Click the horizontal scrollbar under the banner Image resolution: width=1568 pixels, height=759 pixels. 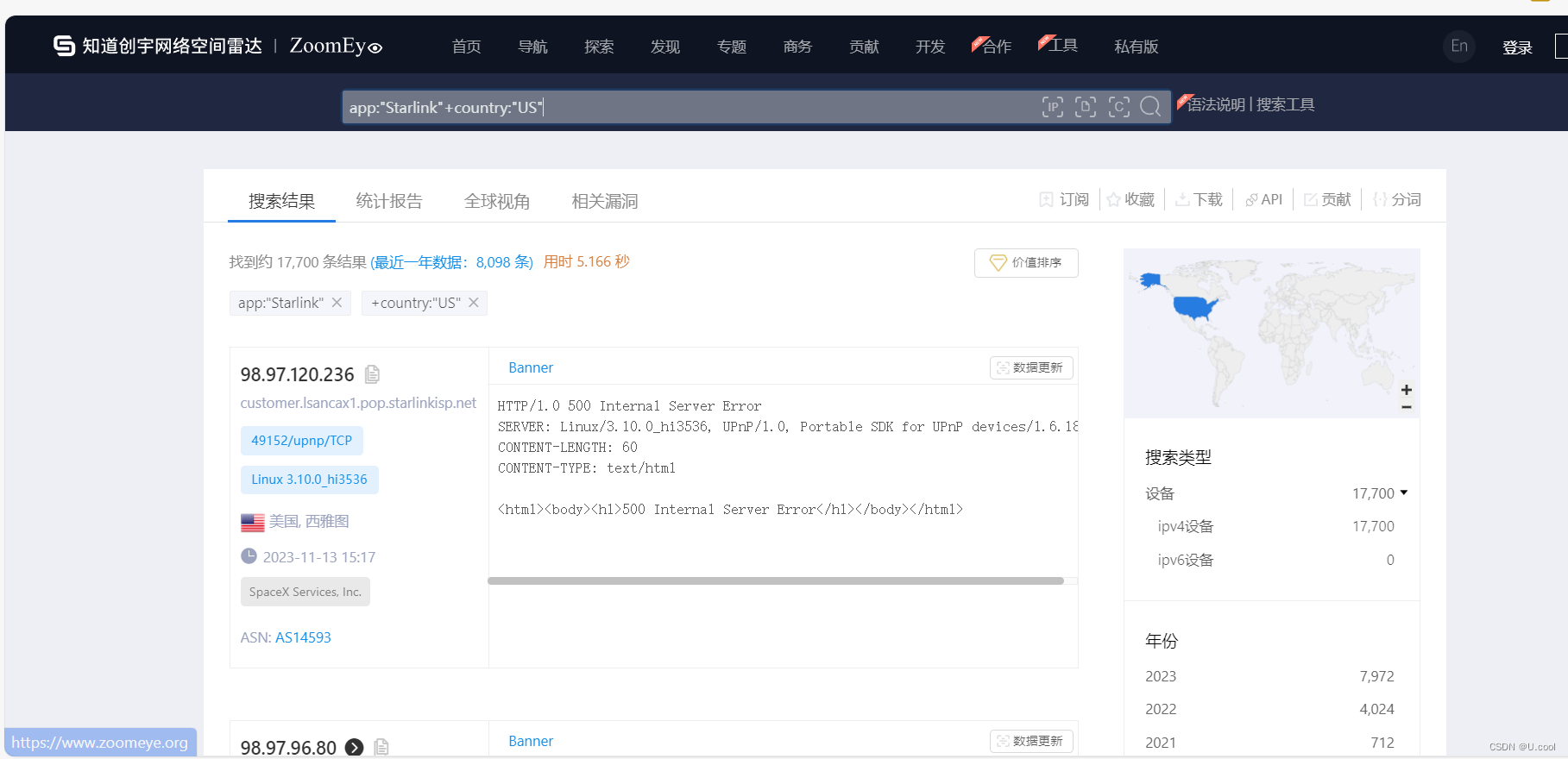(775, 580)
